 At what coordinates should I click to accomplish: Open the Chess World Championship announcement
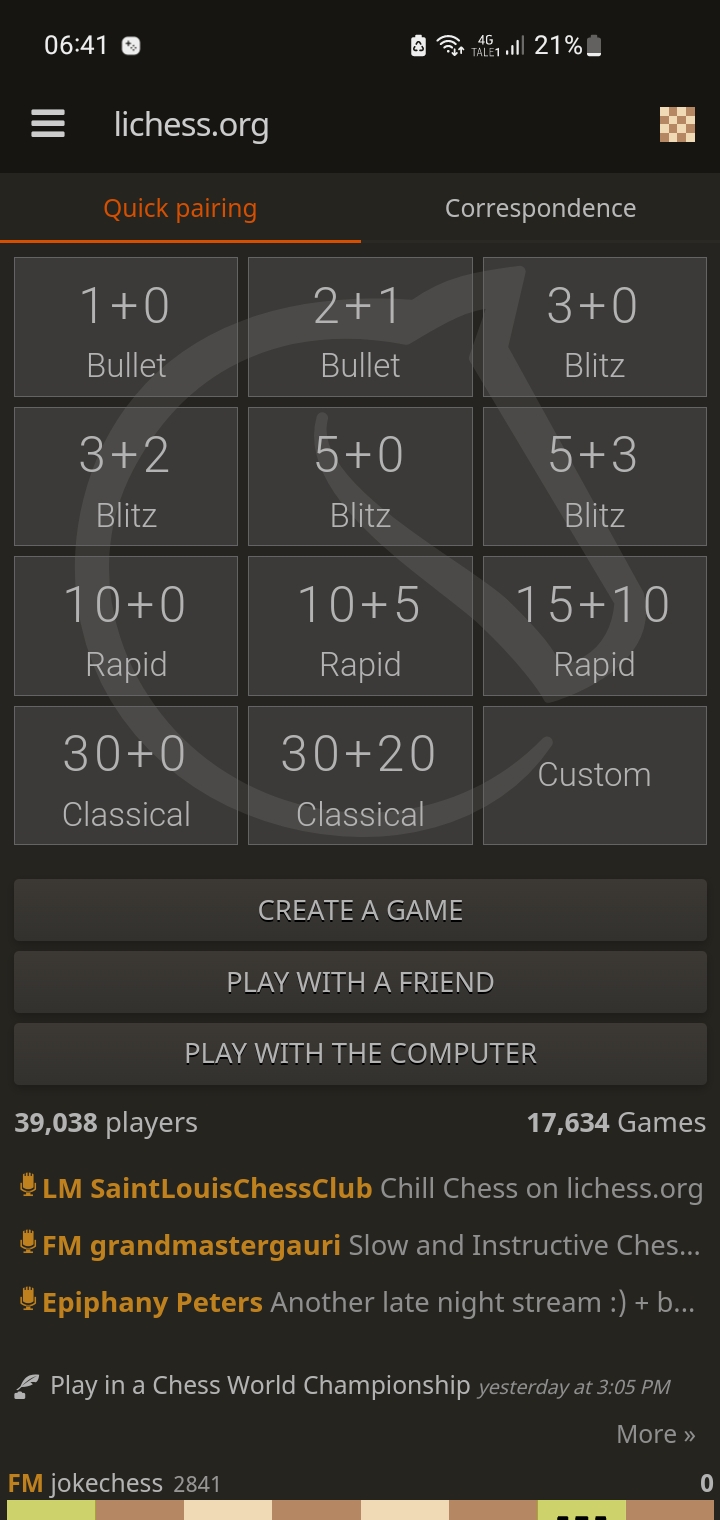coord(256,1385)
